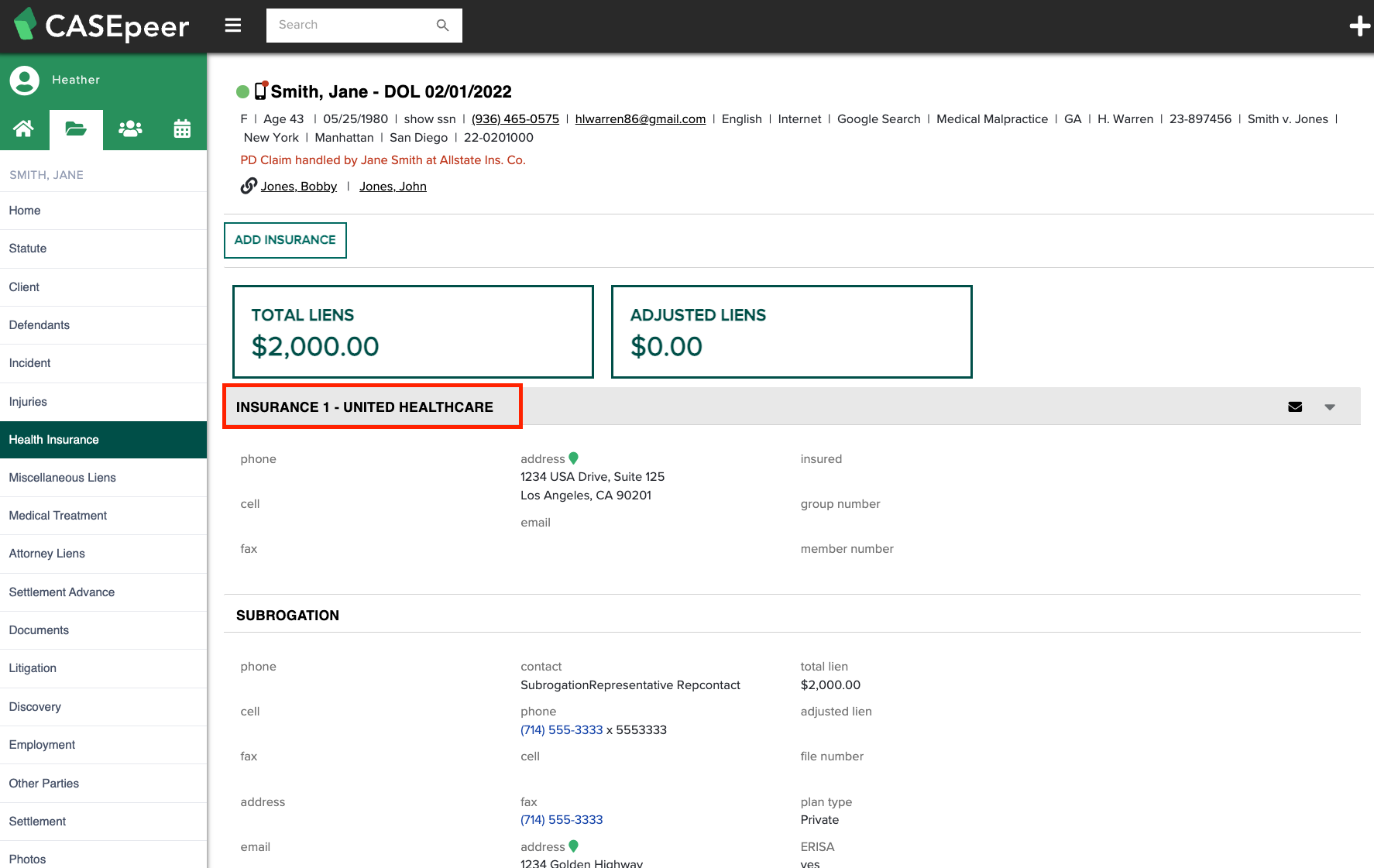
Task: Open the Client menu item
Action: coord(104,287)
